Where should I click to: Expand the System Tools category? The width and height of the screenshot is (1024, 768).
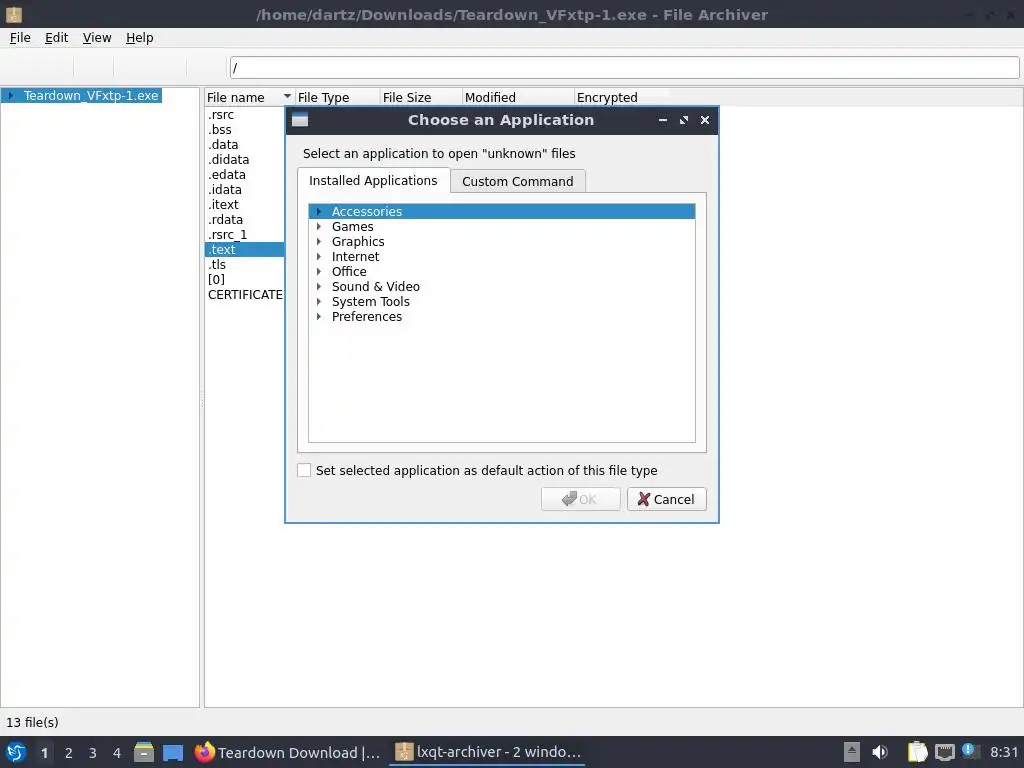[x=319, y=302]
